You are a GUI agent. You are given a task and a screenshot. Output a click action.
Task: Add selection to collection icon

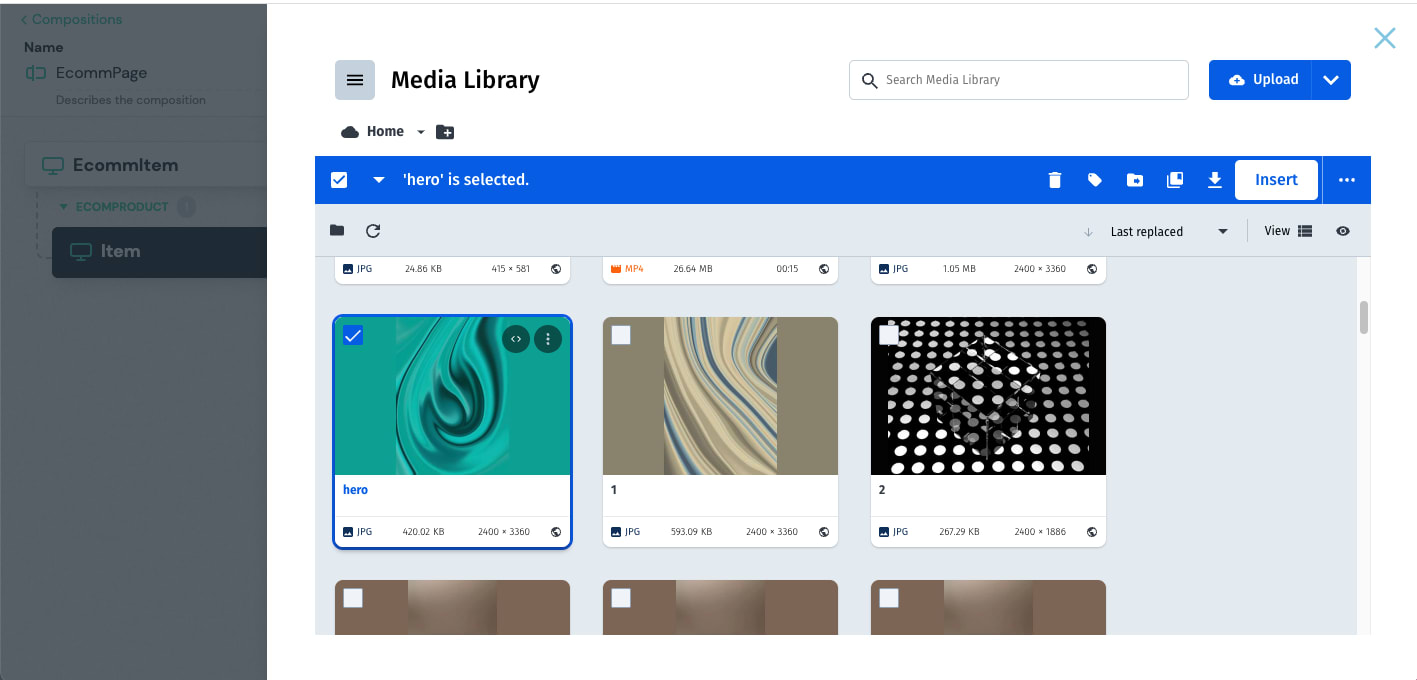click(x=1175, y=180)
